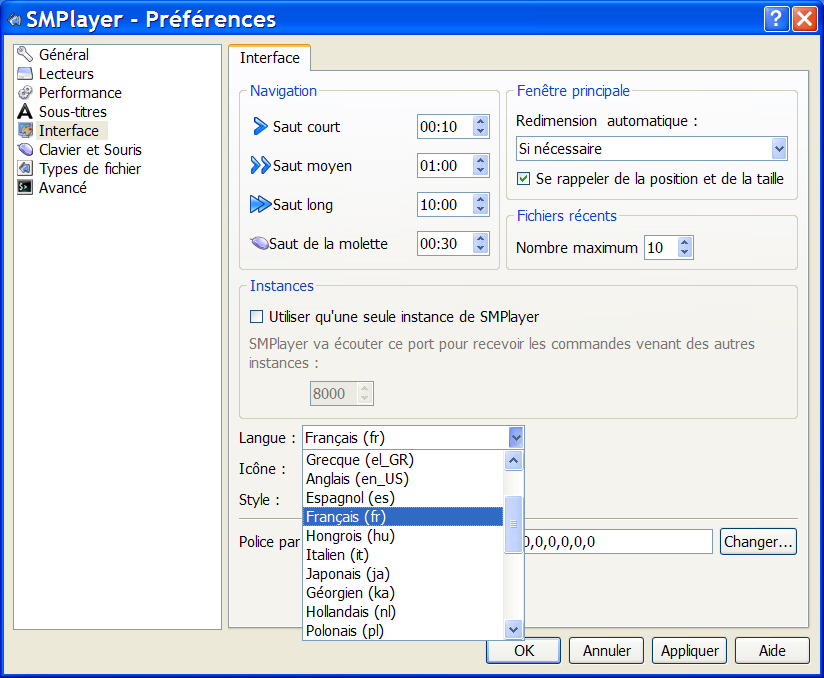Open the Sous-titres preferences section

(x=73, y=111)
